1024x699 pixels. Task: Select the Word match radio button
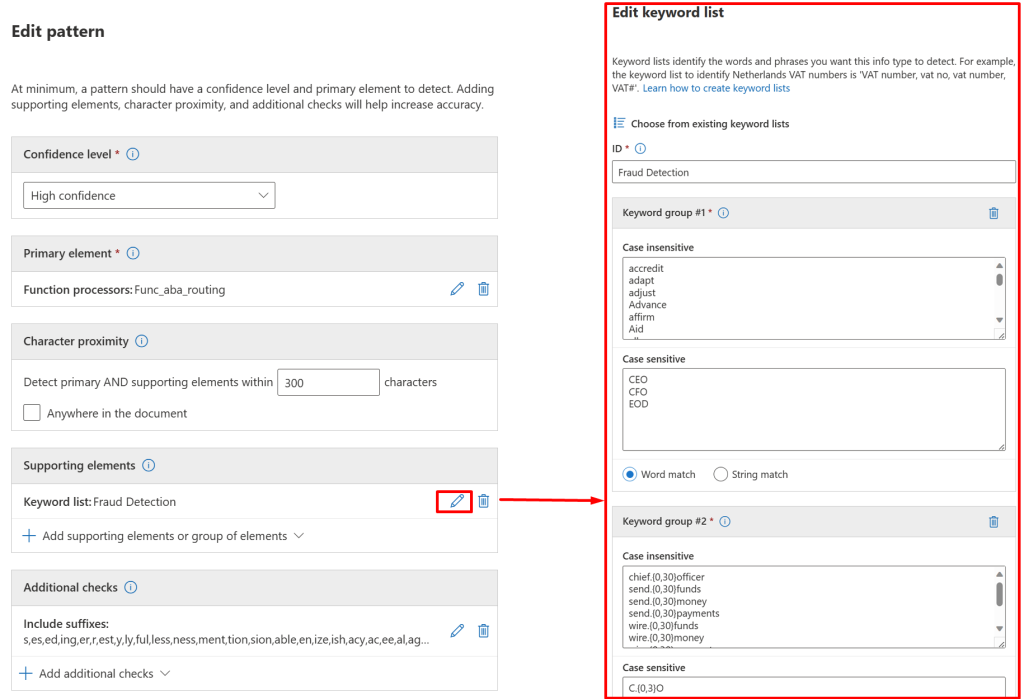point(630,474)
